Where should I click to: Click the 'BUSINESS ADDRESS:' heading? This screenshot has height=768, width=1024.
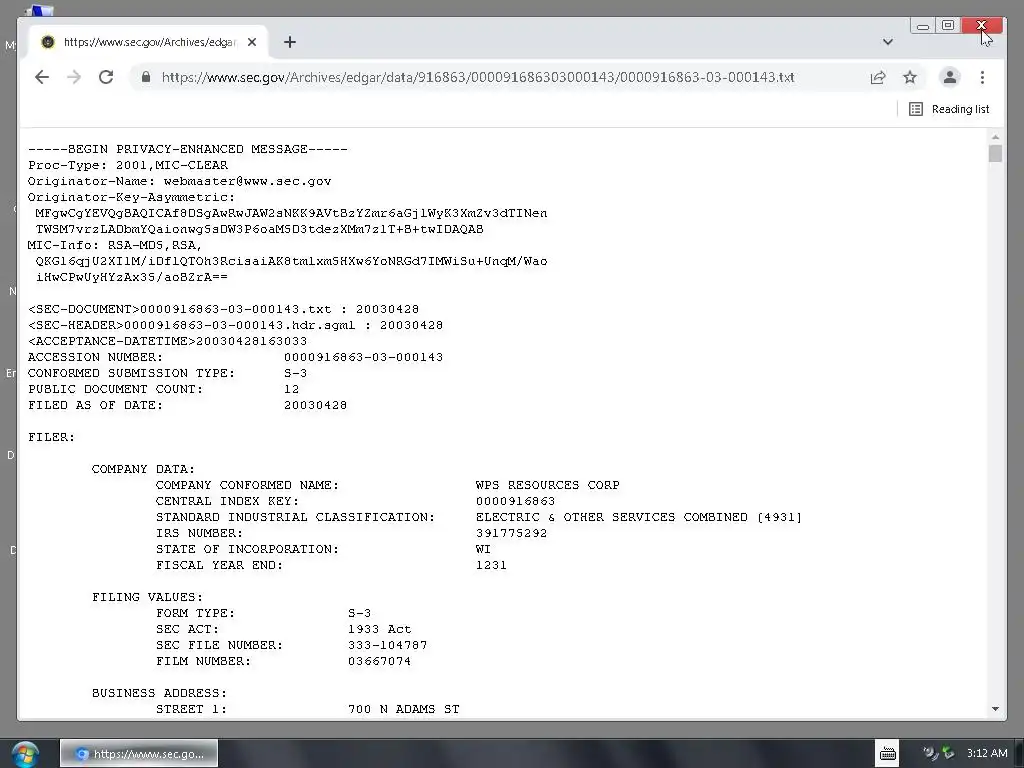[159, 694]
